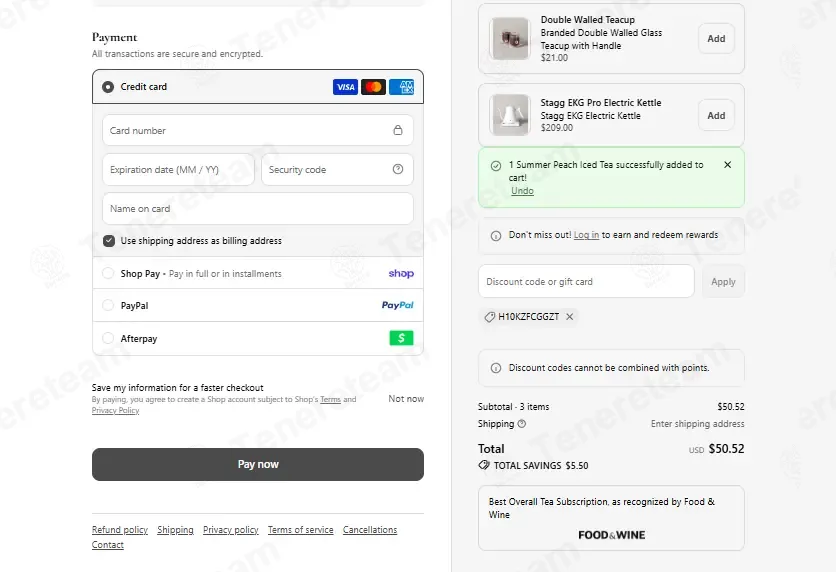Open the Shipping help question icon
This screenshot has height=572, width=836.
(522, 424)
